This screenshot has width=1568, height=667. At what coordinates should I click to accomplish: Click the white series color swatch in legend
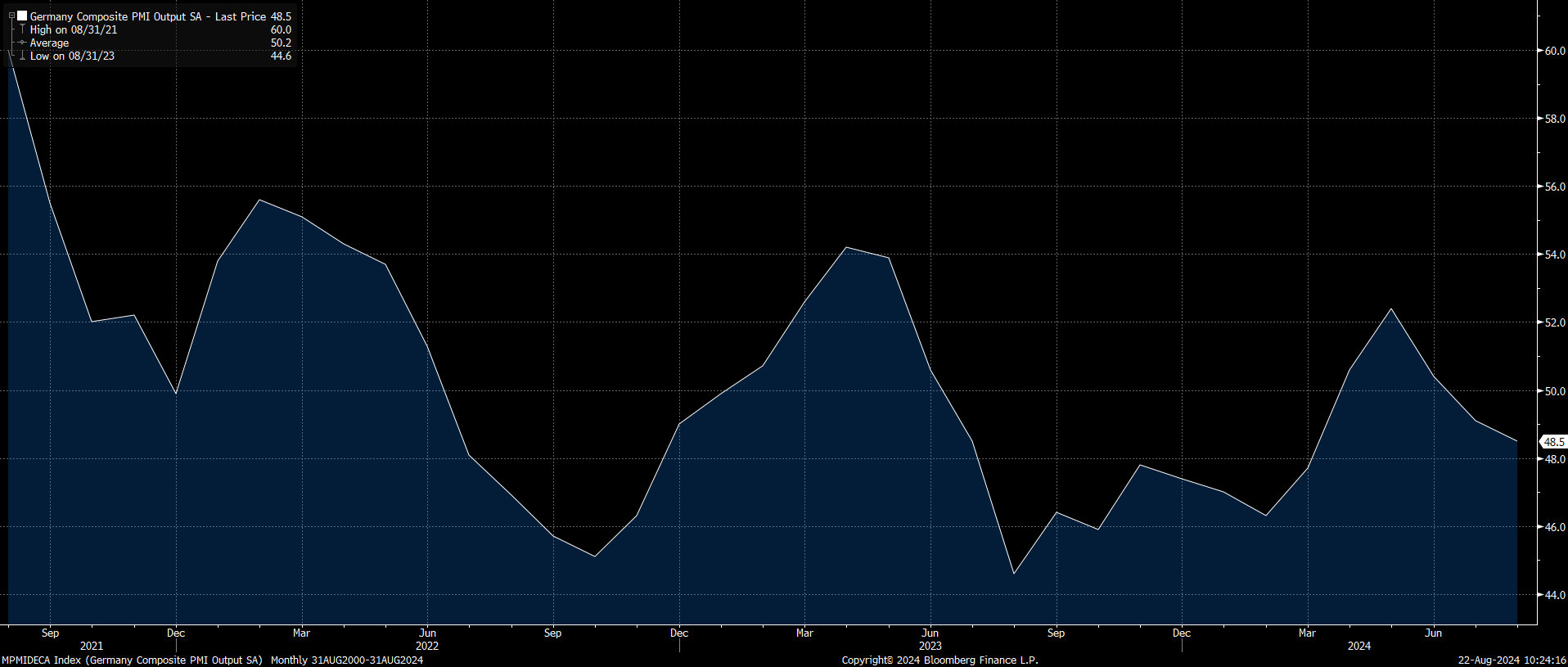click(22, 16)
